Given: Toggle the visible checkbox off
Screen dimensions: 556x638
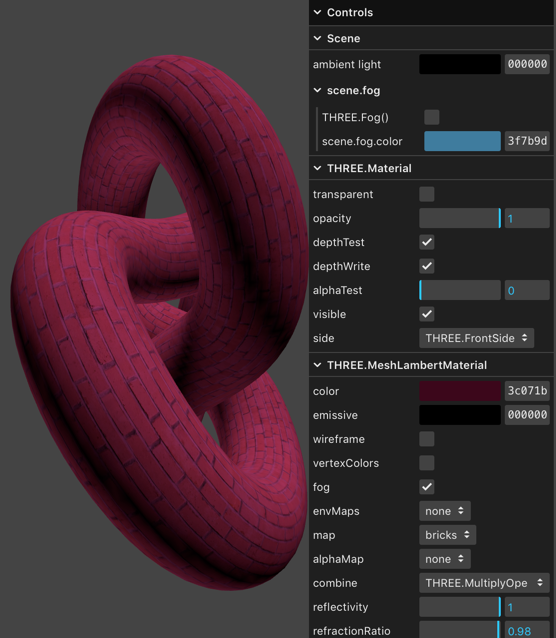Looking at the screenshot, I should tap(427, 314).
